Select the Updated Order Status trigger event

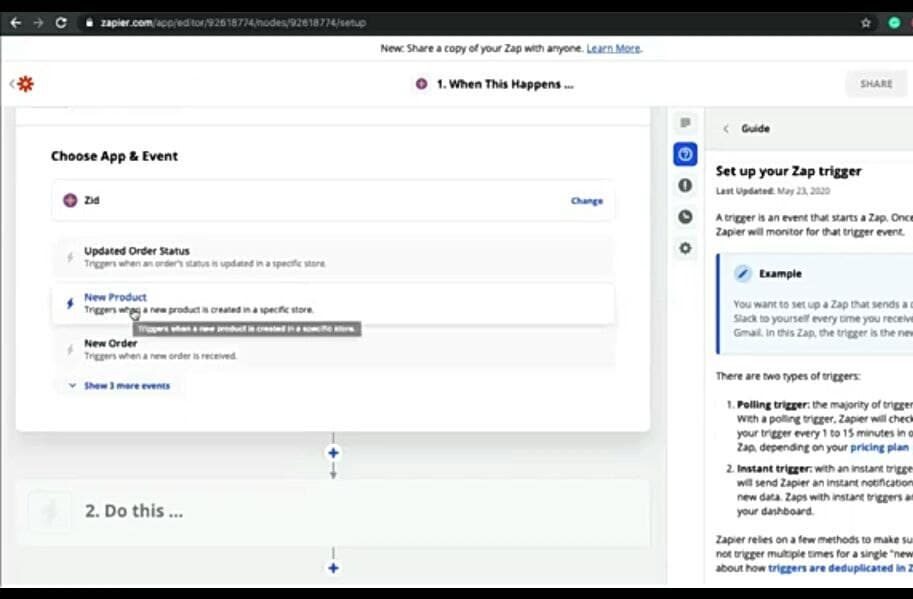[x=333, y=257]
